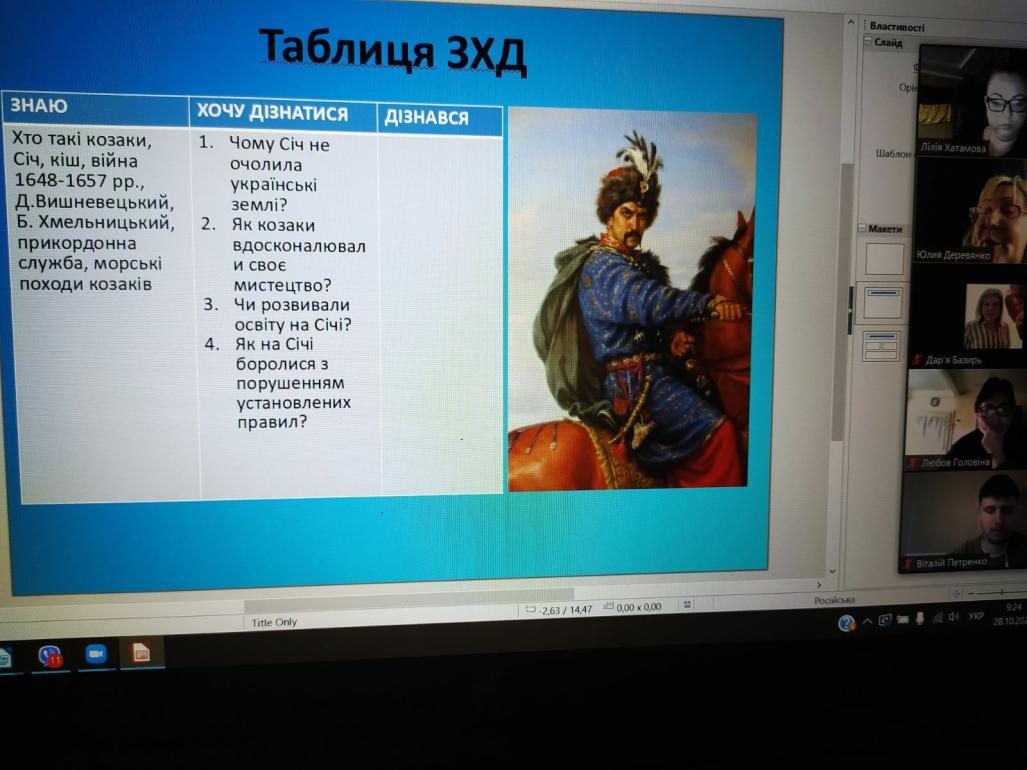Open the Help icon in the system tray
The width and height of the screenshot is (1027, 770).
coord(846,623)
